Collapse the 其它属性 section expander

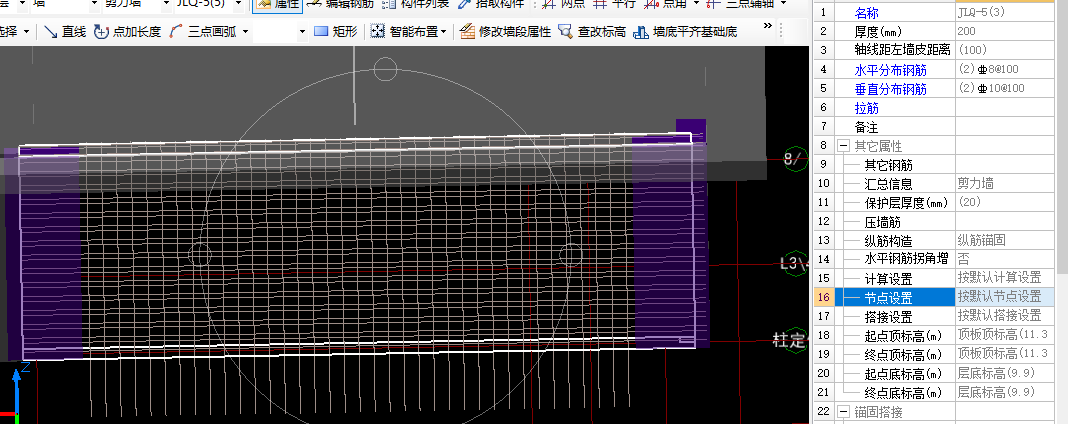(x=843, y=146)
